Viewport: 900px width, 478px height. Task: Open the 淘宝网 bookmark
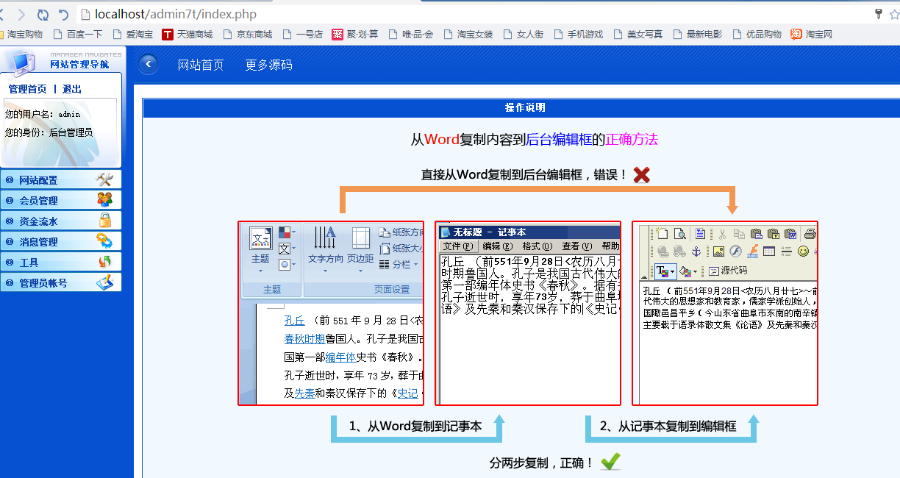pos(811,34)
